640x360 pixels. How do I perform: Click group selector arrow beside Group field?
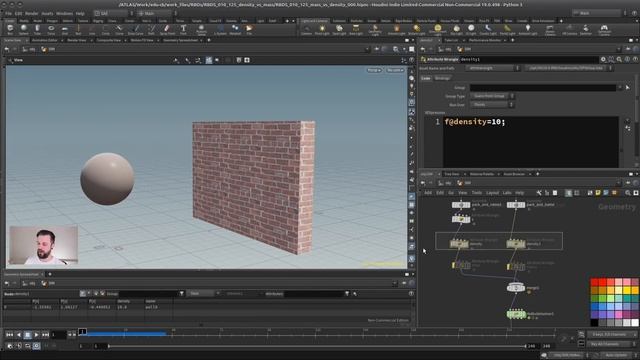pos(628,87)
